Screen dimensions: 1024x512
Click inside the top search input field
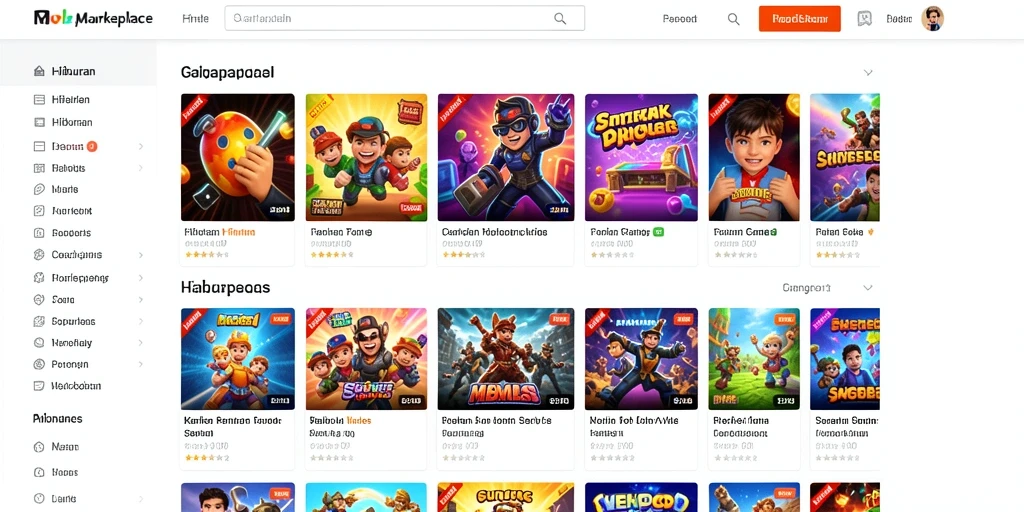click(404, 18)
